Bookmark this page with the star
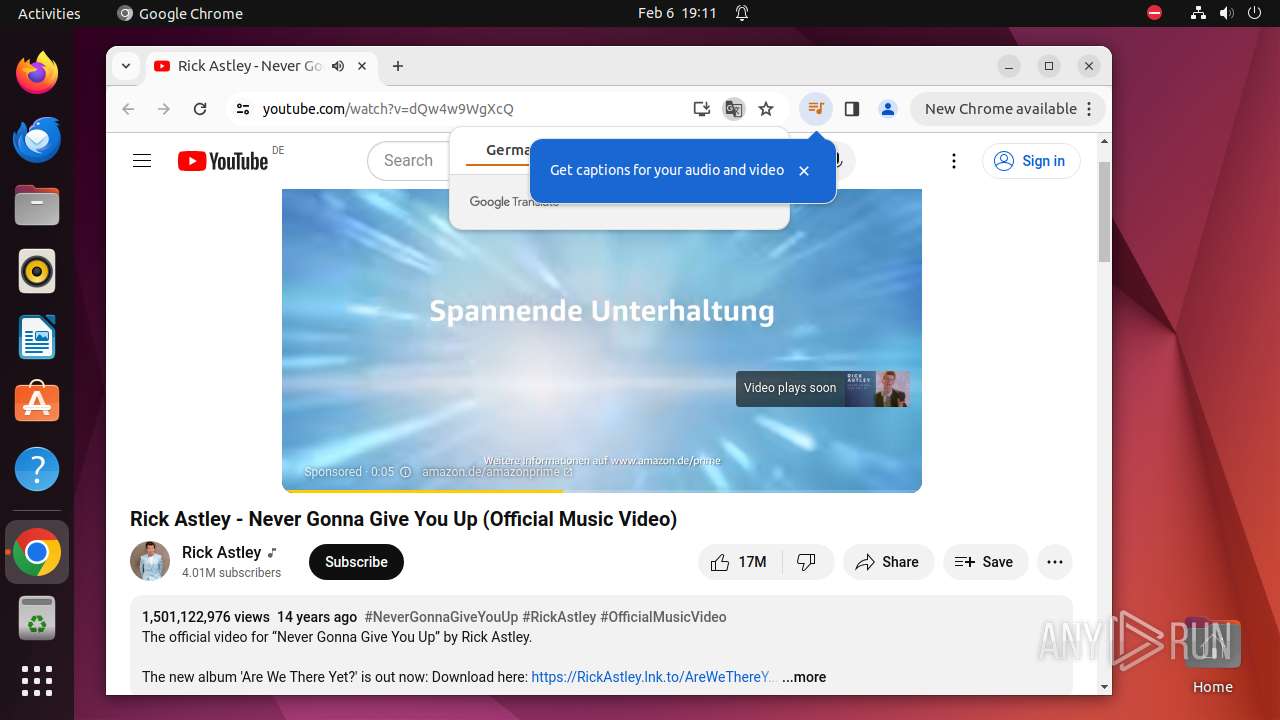 pos(766,109)
